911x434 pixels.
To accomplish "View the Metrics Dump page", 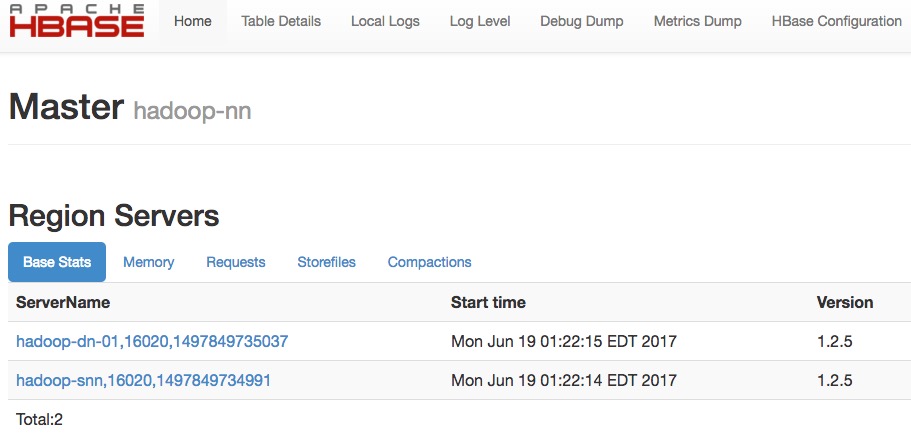I will tap(698, 21).
